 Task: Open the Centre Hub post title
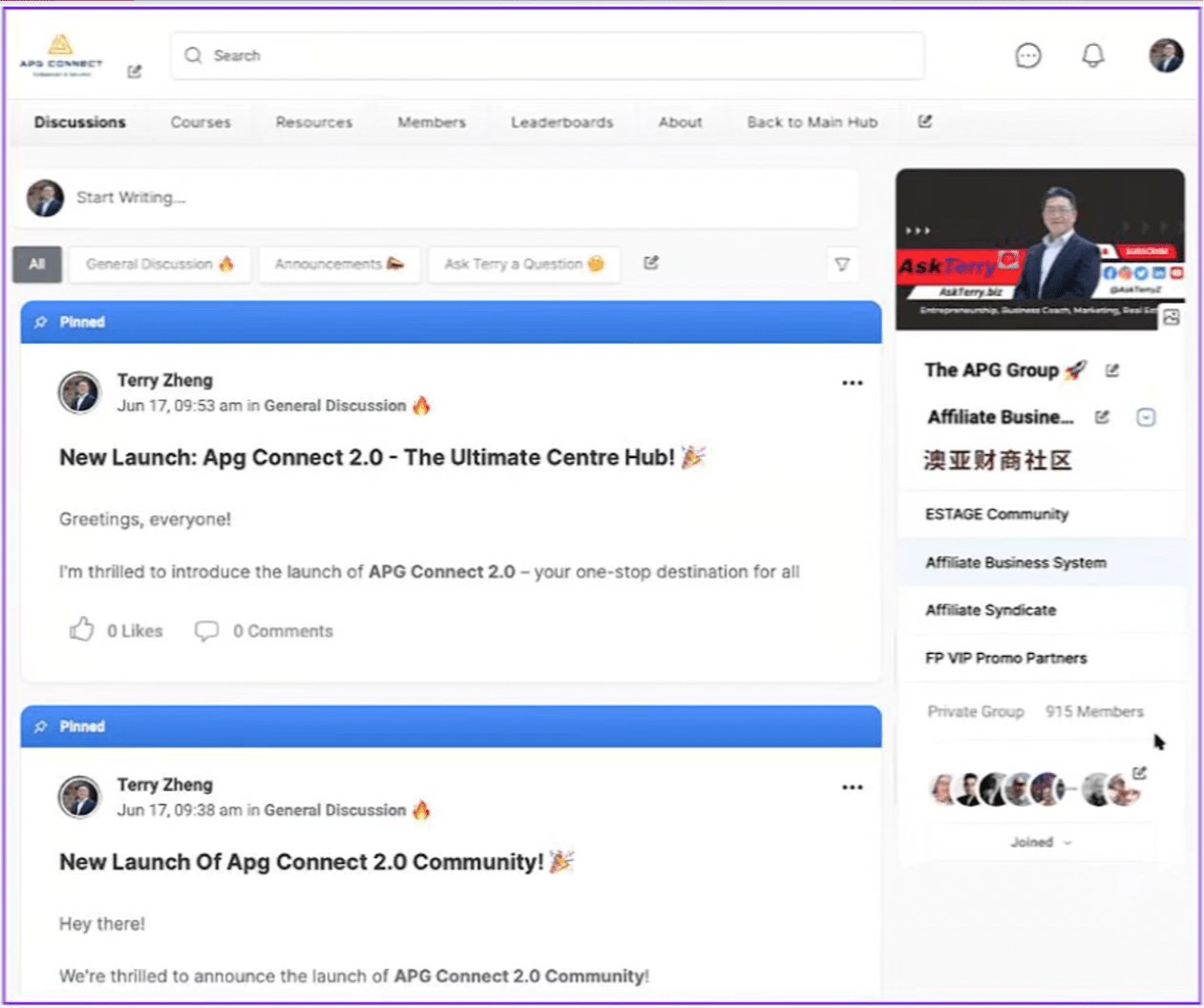pos(381,457)
